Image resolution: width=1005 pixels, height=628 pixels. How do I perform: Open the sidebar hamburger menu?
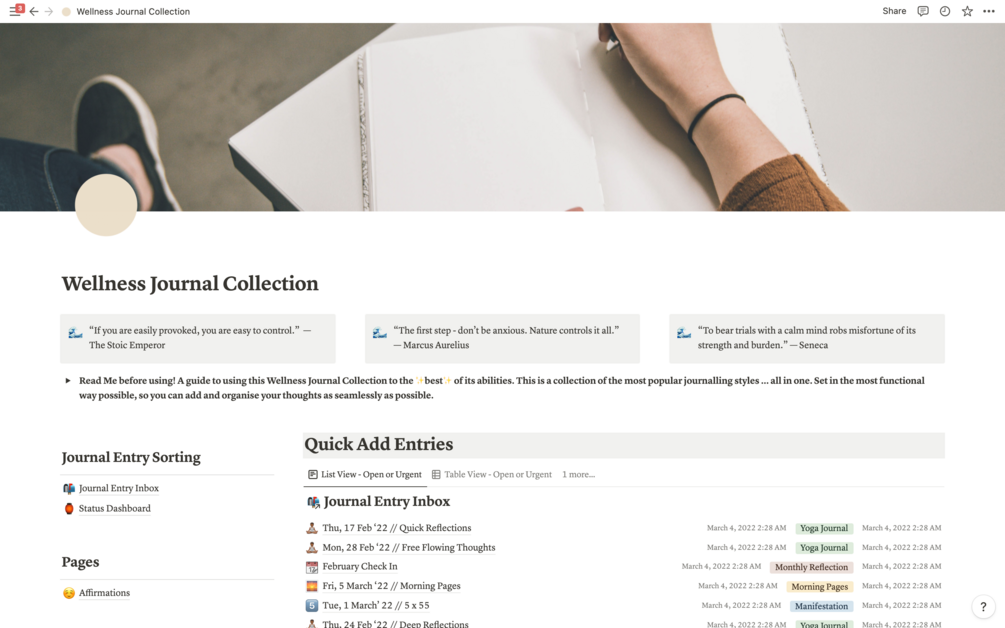tap(15, 11)
